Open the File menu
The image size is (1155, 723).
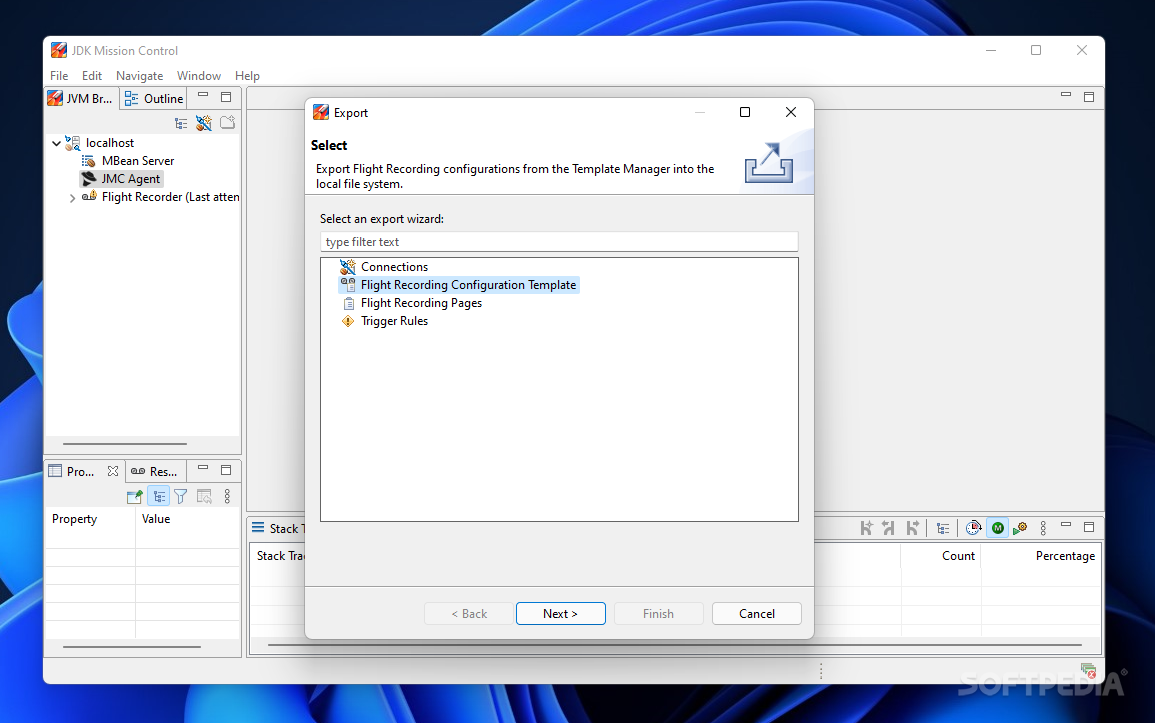(x=59, y=76)
